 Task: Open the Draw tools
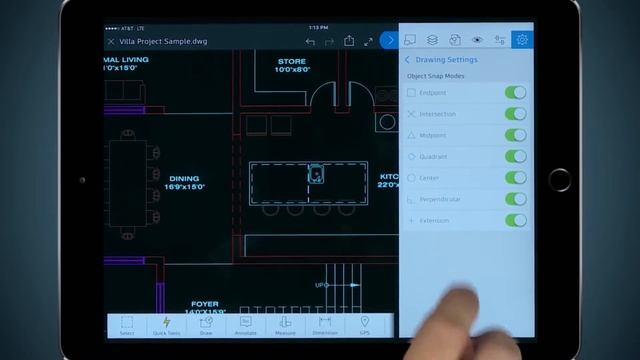click(x=206, y=326)
